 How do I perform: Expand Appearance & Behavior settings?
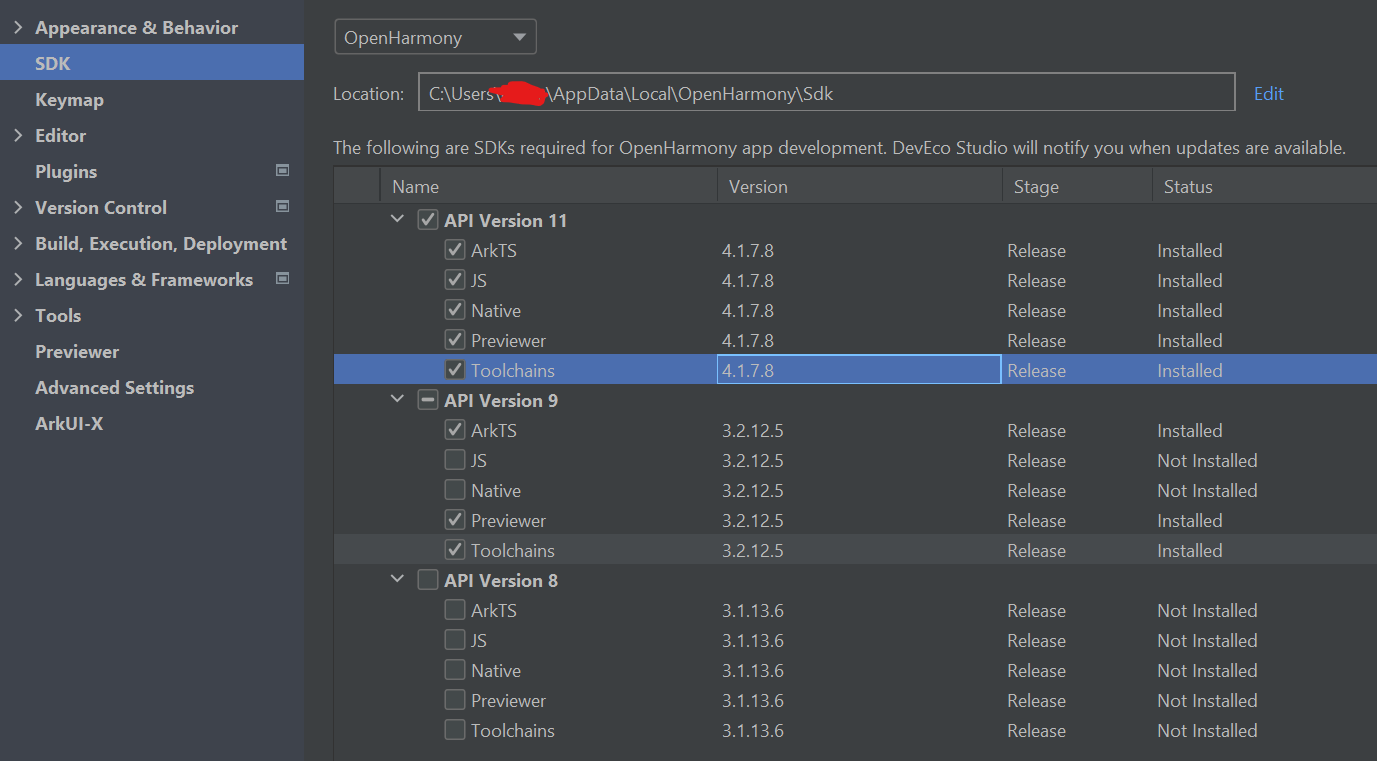pyautogui.click(x=18, y=27)
